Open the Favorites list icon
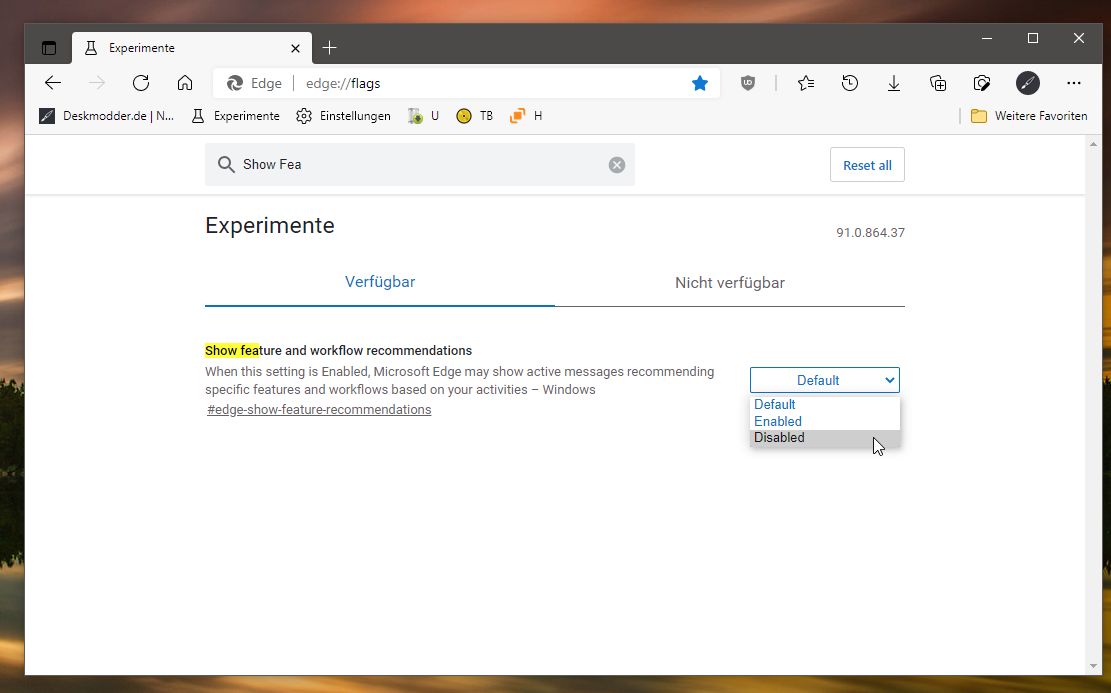Image resolution: width=1111 pixels, height=693 pixels. point(806,83)
